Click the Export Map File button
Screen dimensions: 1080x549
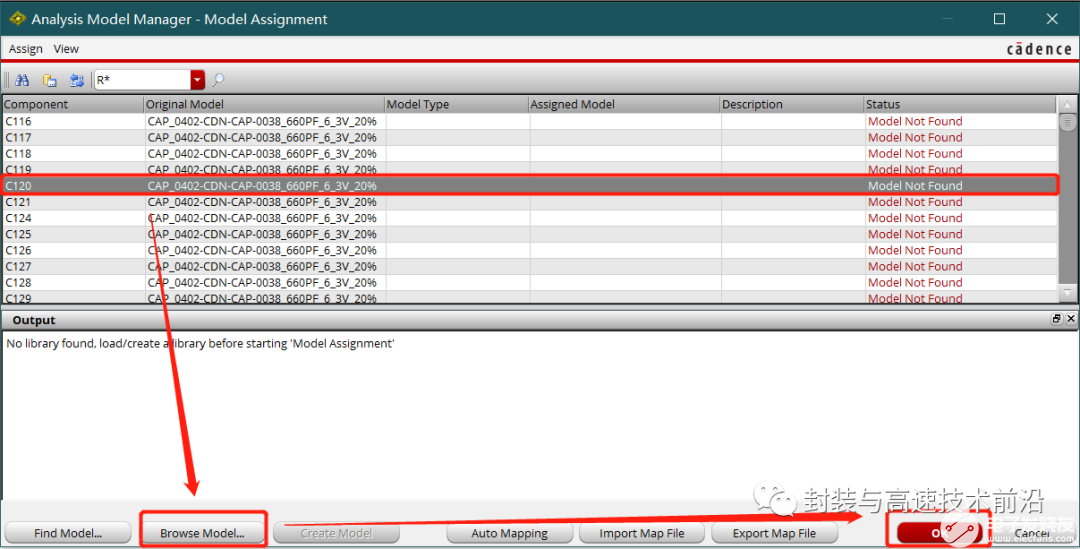pos(774,533)
